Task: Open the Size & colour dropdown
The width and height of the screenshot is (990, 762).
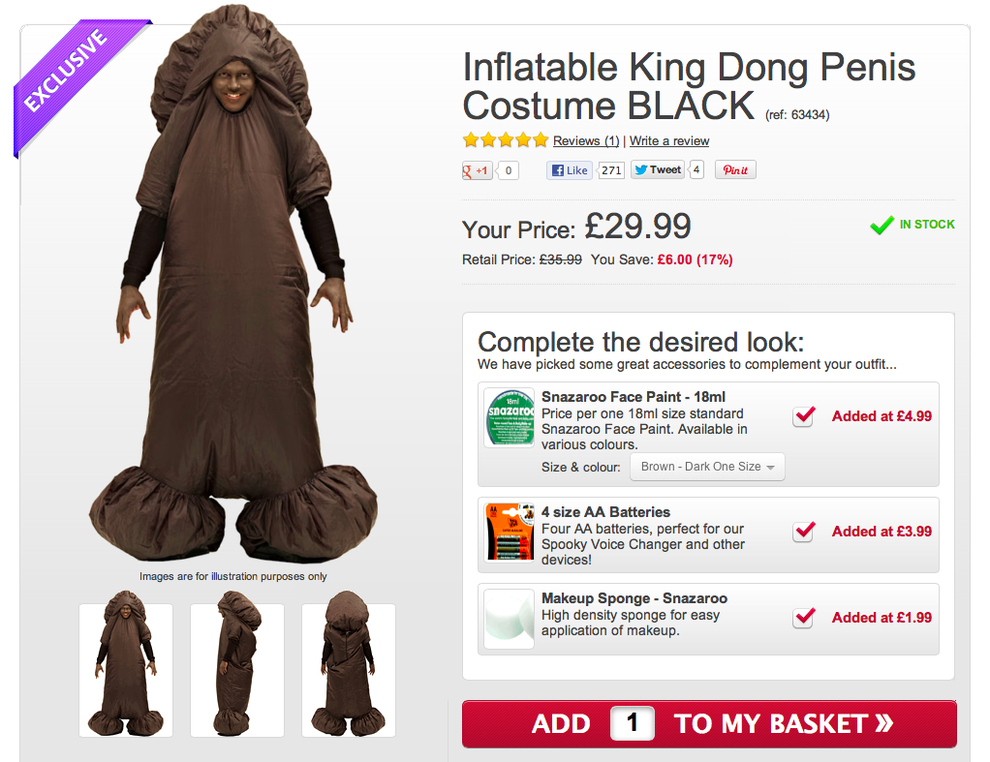Action: (x=707, y=467)
